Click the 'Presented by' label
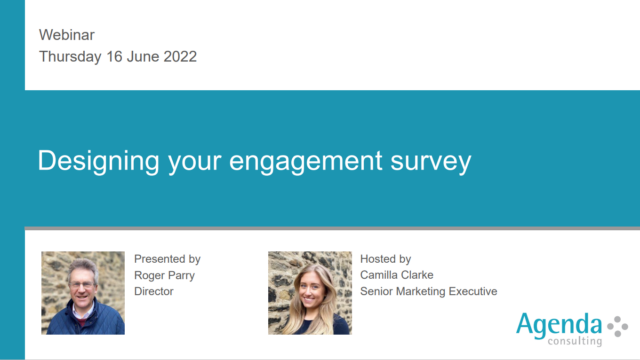 click(167, 259)
